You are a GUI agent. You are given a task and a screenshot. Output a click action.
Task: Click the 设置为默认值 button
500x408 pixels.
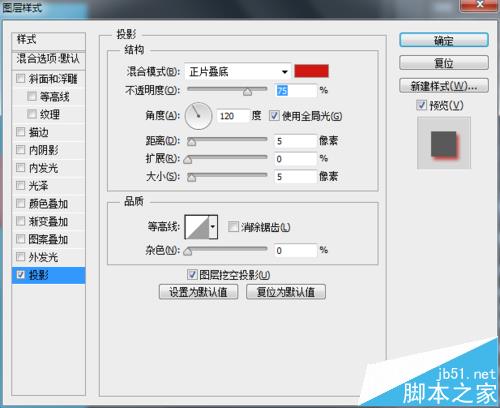click(x=198, y=292)
